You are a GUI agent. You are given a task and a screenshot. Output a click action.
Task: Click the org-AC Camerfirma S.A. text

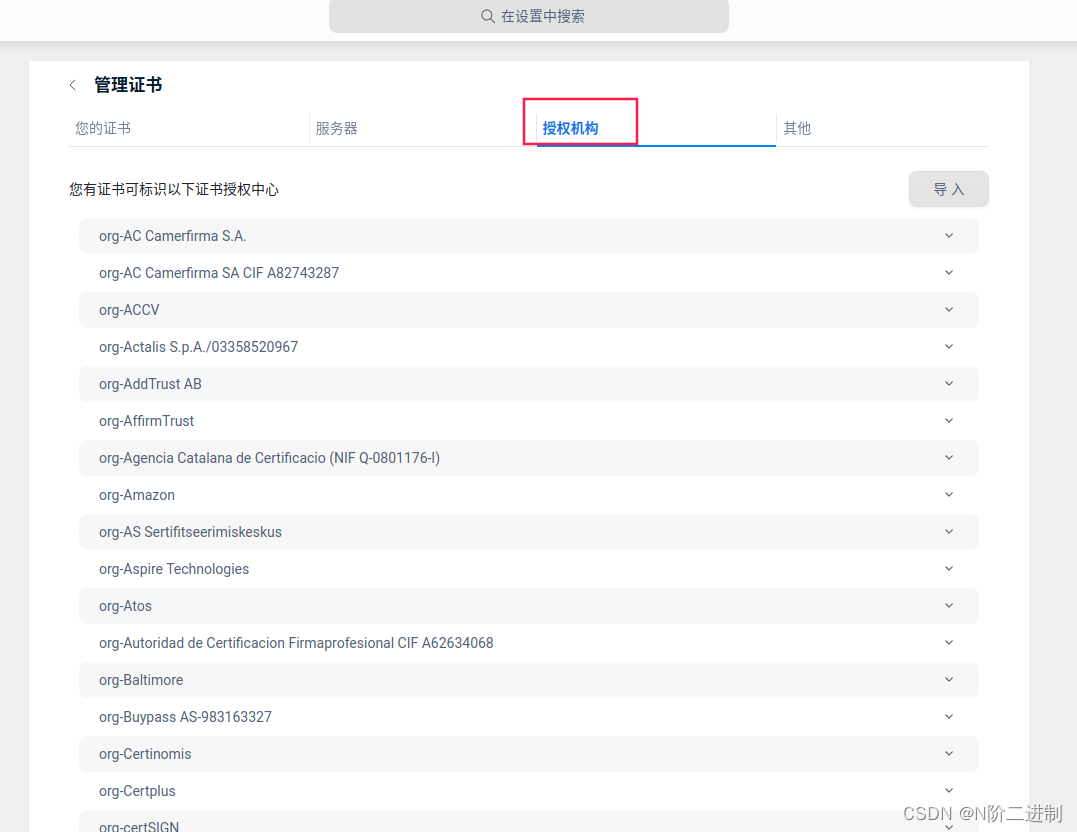(172, 236)
